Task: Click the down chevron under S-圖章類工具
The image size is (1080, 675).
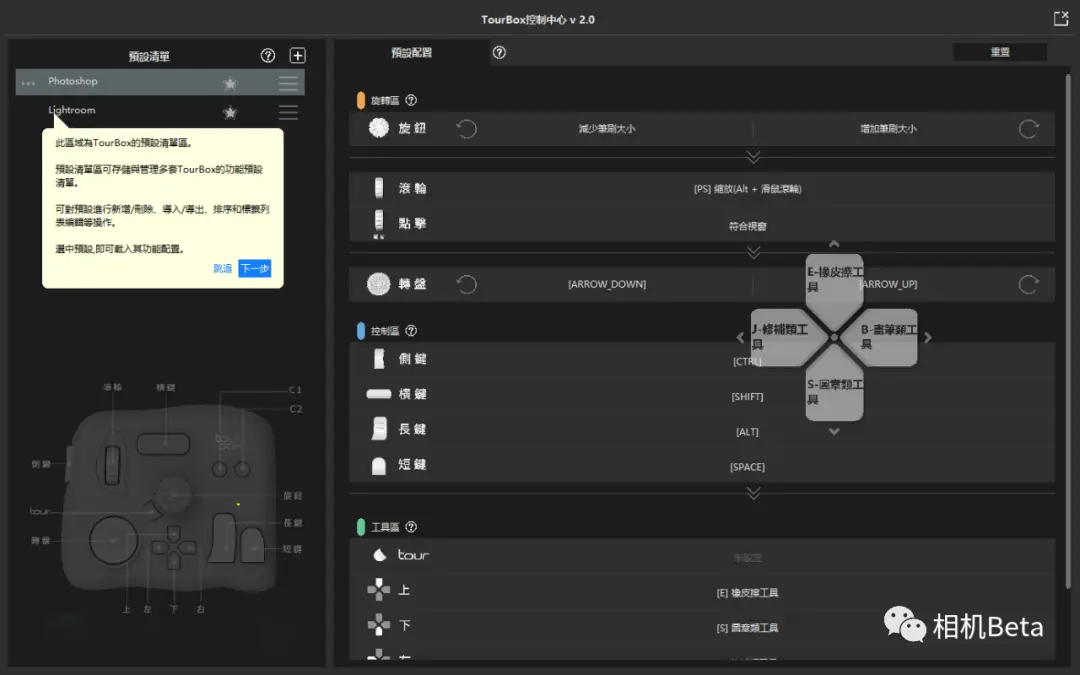Action: click(x=834, y=430)
